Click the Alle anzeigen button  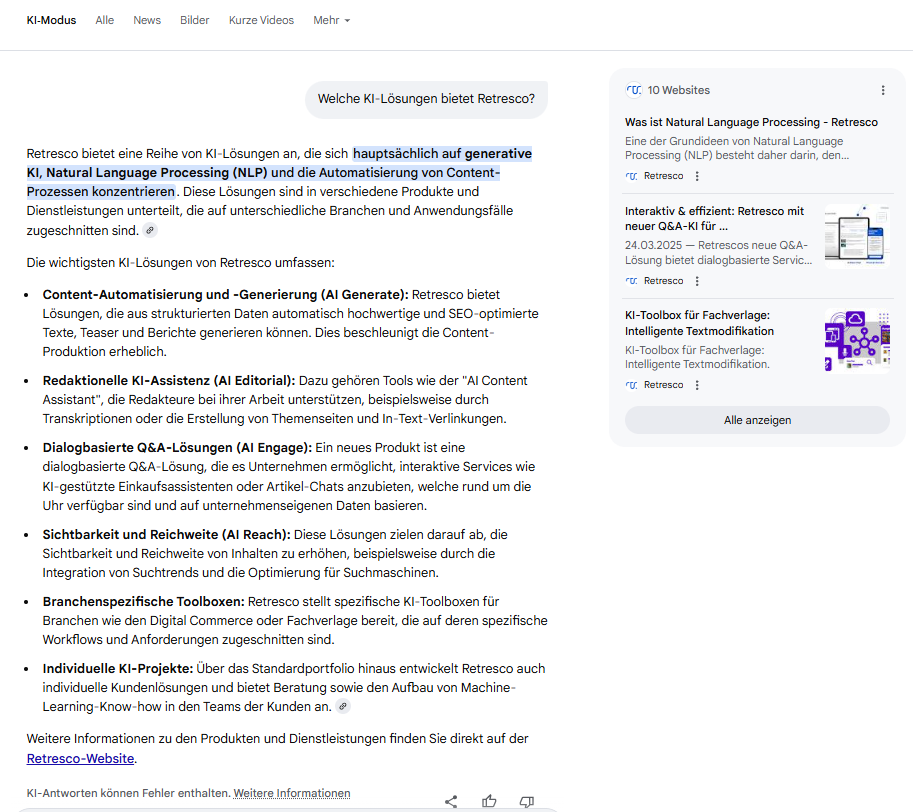click(757, 420)
